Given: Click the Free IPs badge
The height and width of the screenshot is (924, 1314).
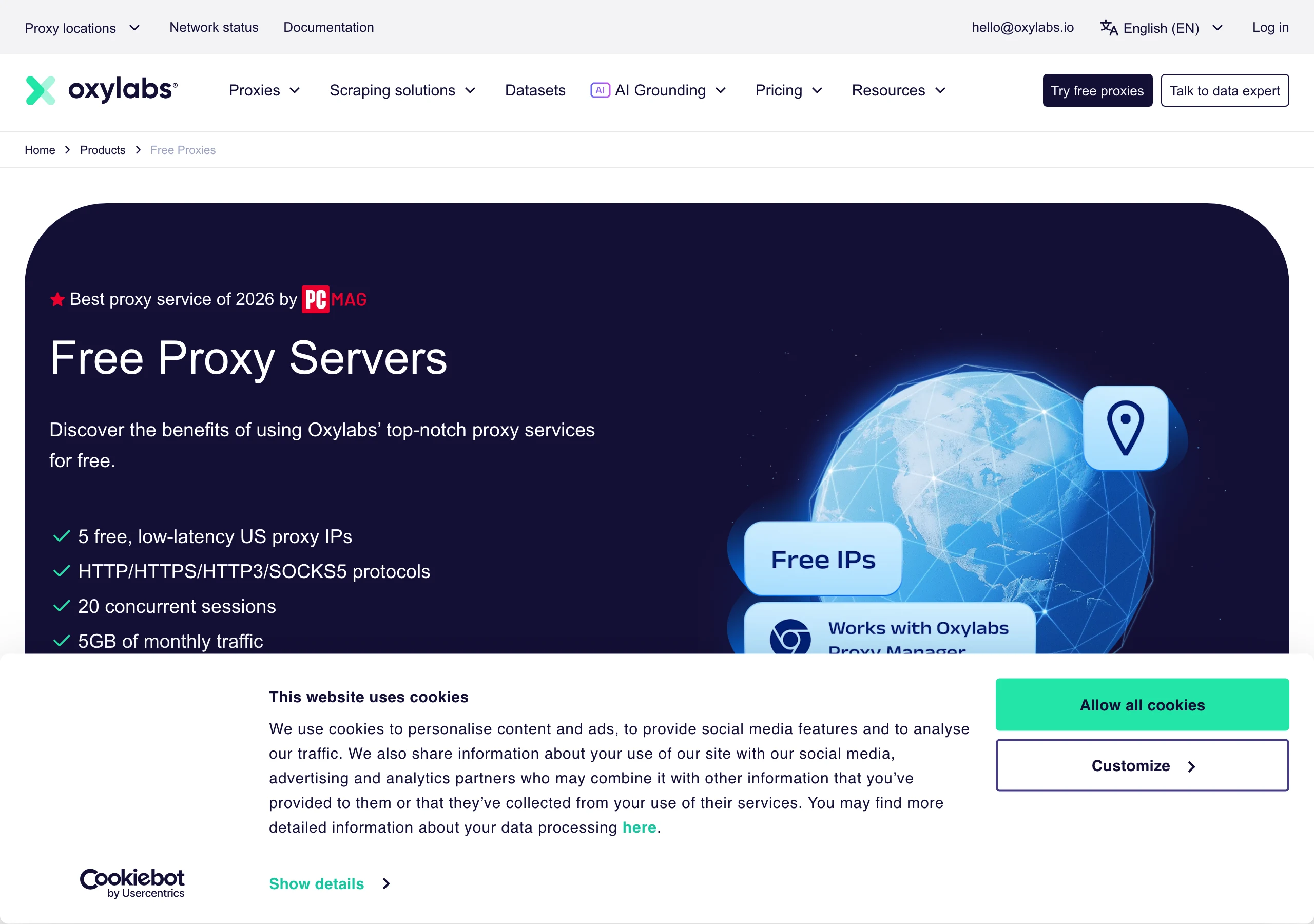Looking at the screenshot, I should pos(823,559).
